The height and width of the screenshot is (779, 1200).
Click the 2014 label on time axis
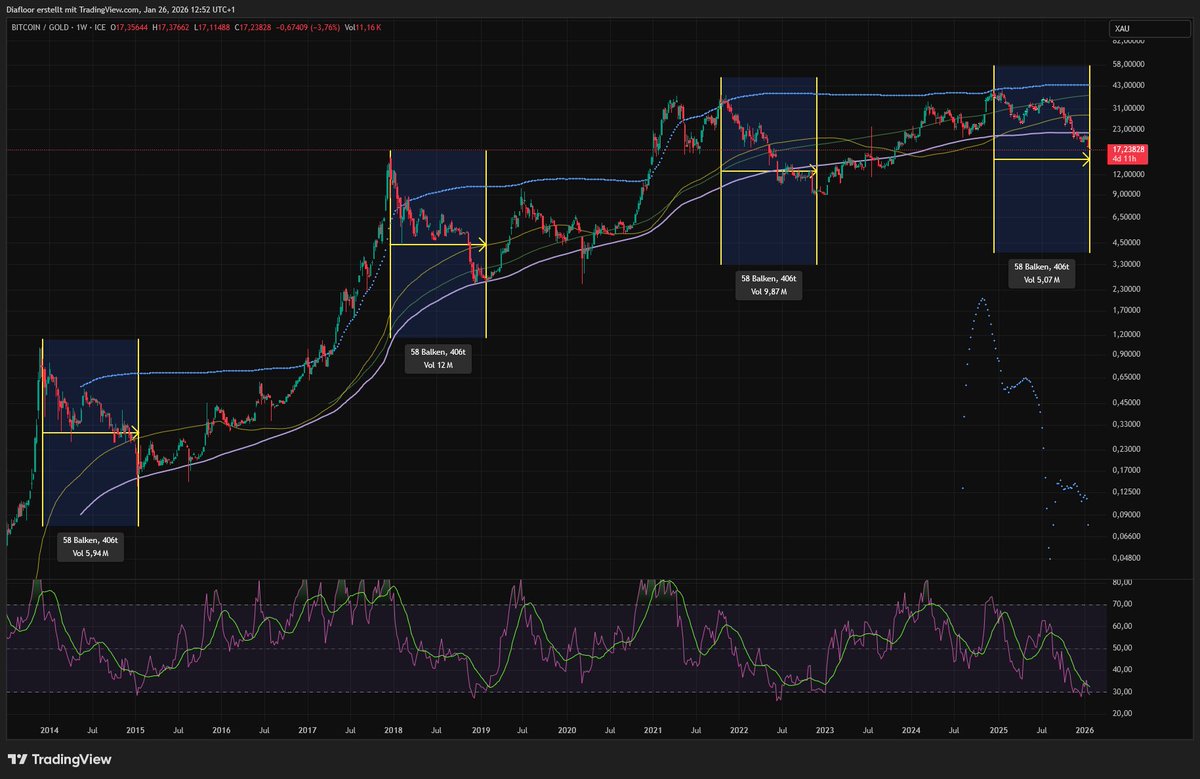tap(48, 733)
